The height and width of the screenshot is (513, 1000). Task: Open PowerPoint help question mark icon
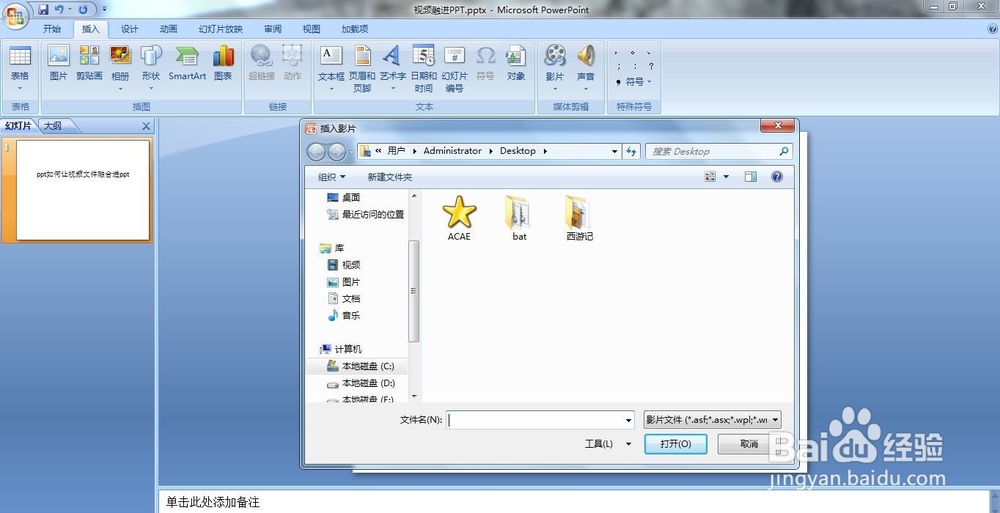992,29
